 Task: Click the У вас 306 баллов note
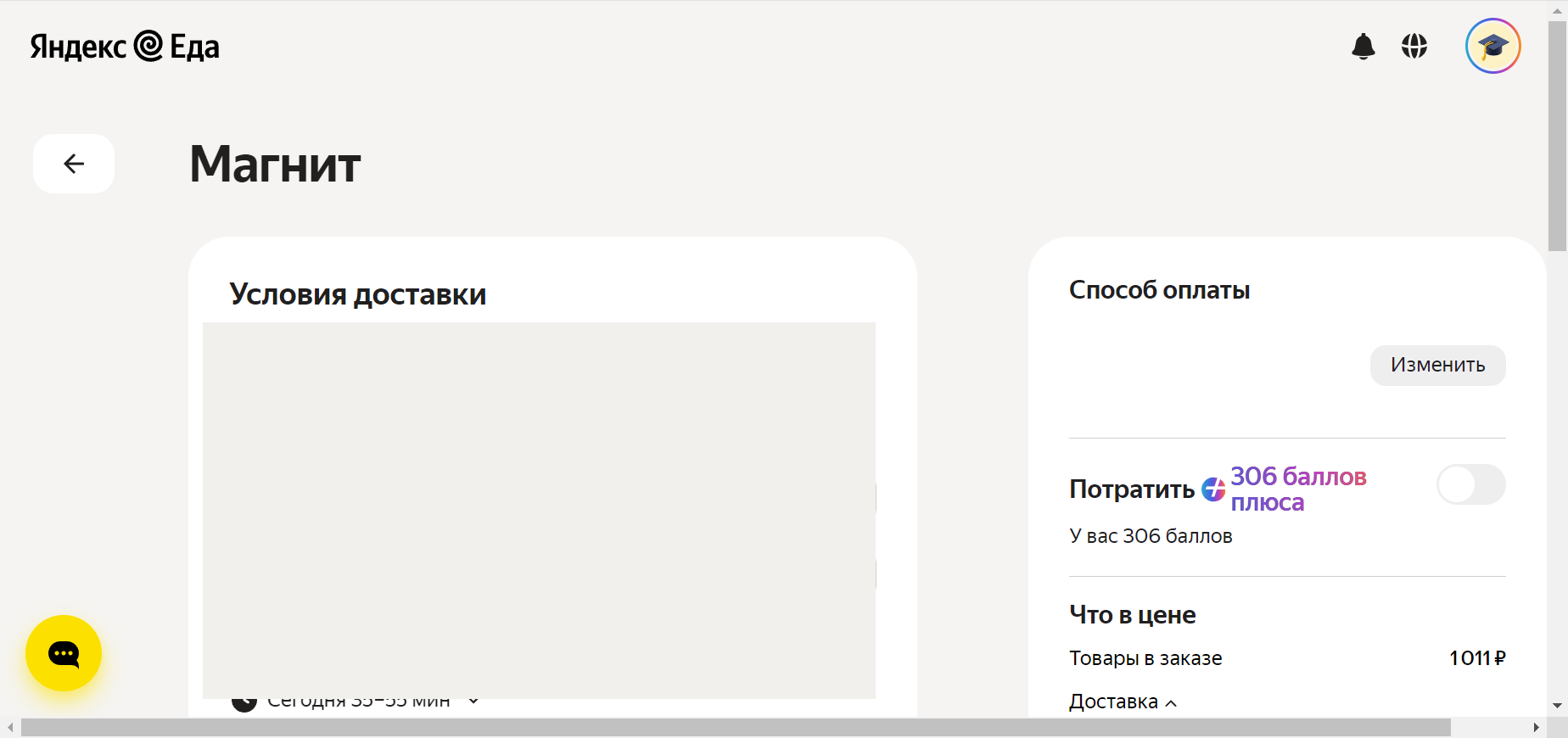pyautogui.click(x=1151, y=536)
